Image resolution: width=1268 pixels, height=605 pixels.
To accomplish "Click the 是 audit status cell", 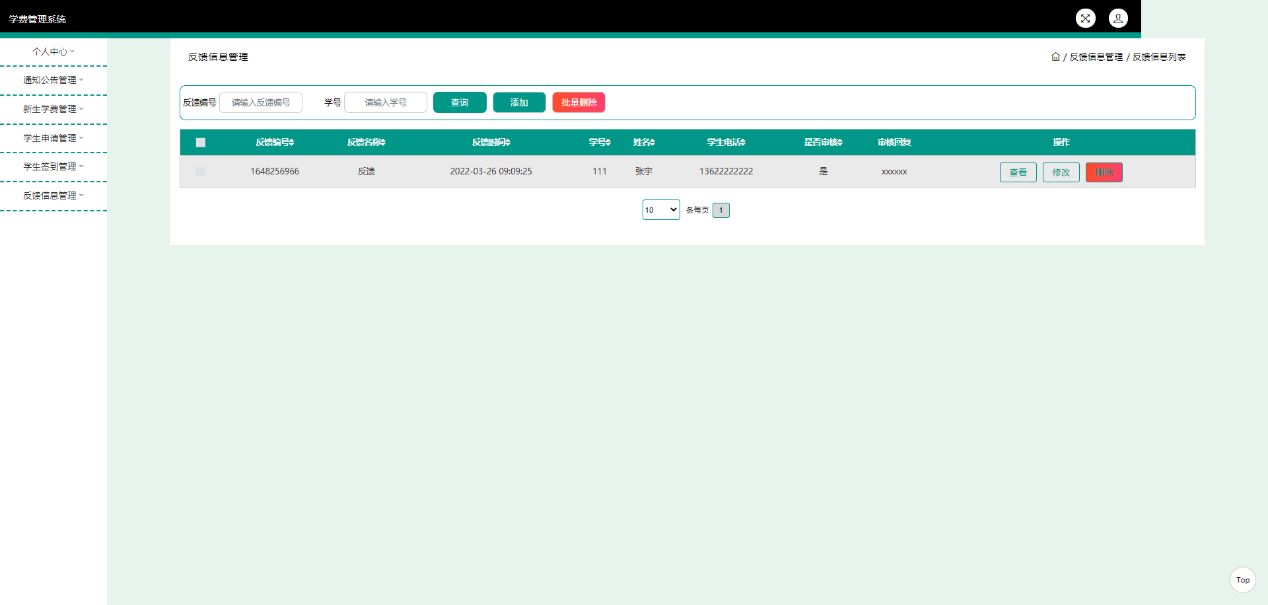I will coord(823,172).
